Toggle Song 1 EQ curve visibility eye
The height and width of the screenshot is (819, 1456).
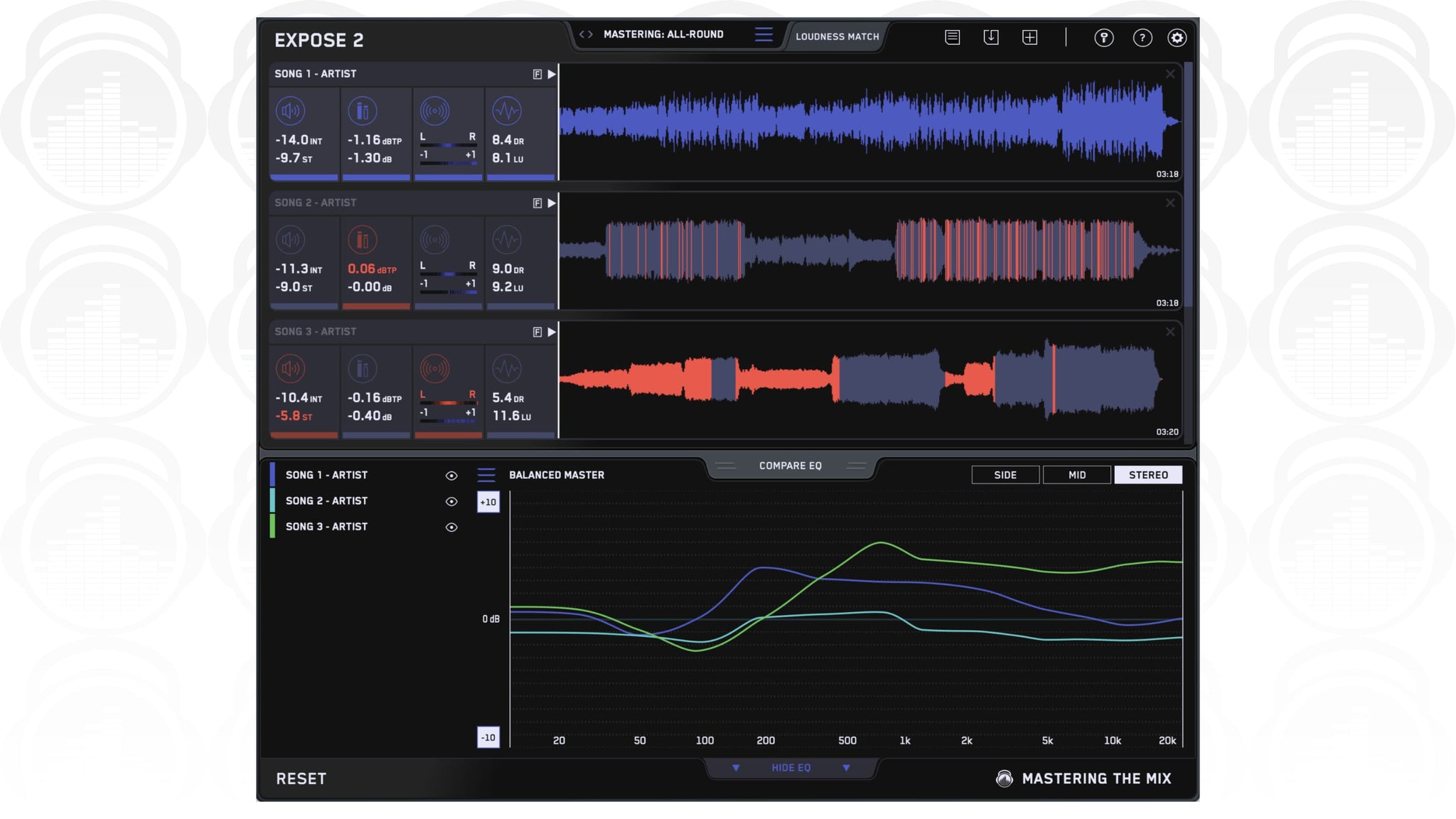(x=451, y=476)
